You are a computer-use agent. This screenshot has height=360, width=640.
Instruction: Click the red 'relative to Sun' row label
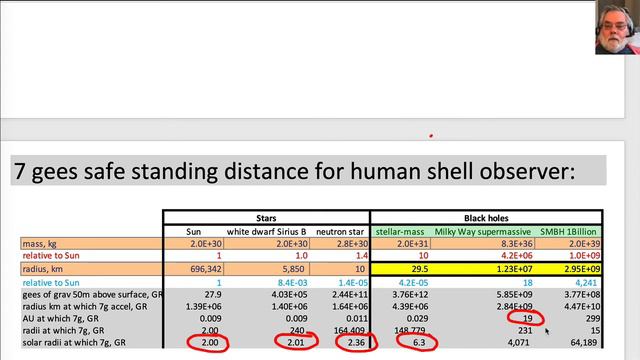tap(51, 256)
